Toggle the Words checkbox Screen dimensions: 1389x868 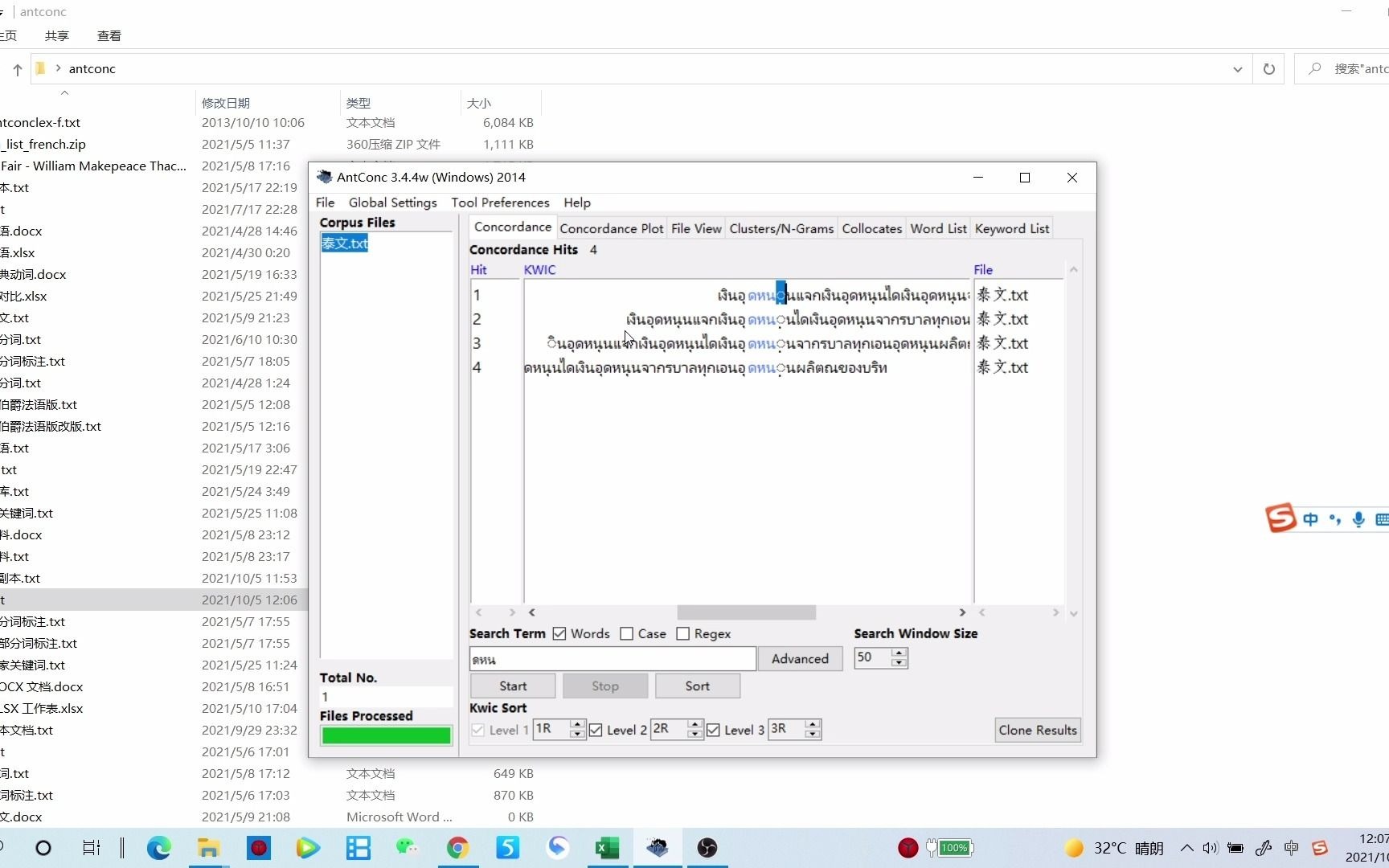click(x=559, y=634)
